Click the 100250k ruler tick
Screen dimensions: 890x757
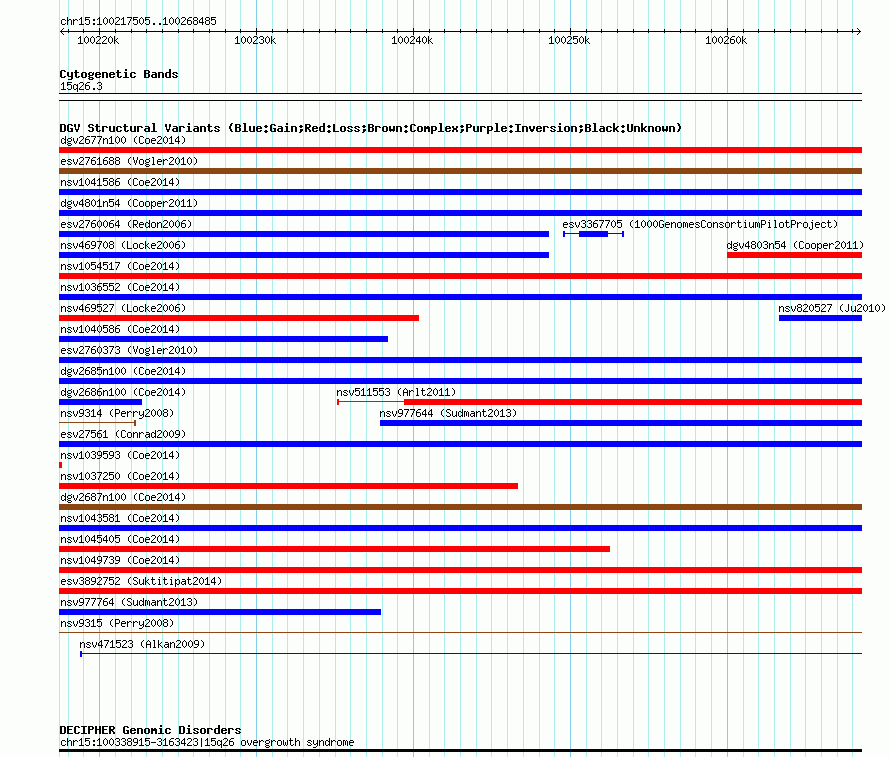[569, 40]
